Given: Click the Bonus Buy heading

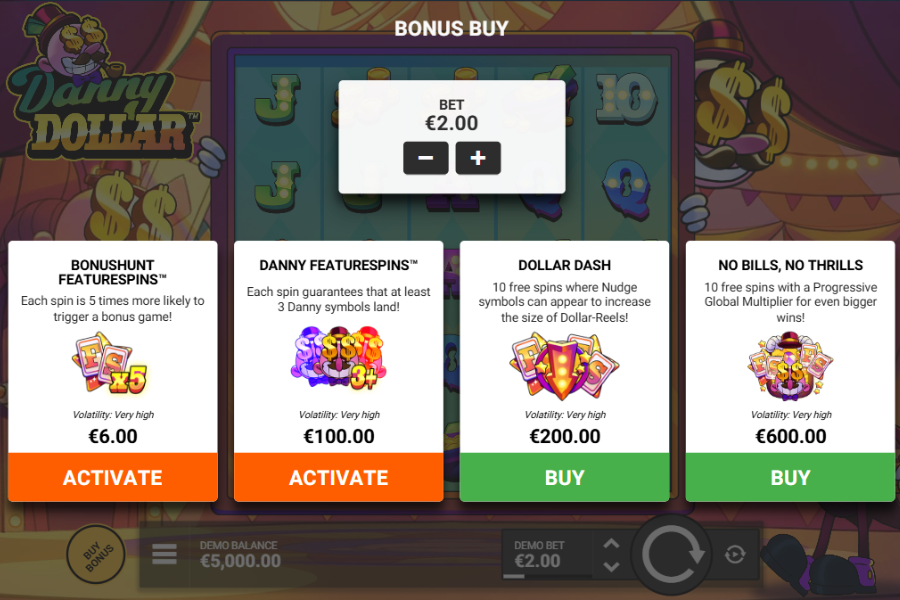Looking at the screenshot, I should tap(451, 28).
